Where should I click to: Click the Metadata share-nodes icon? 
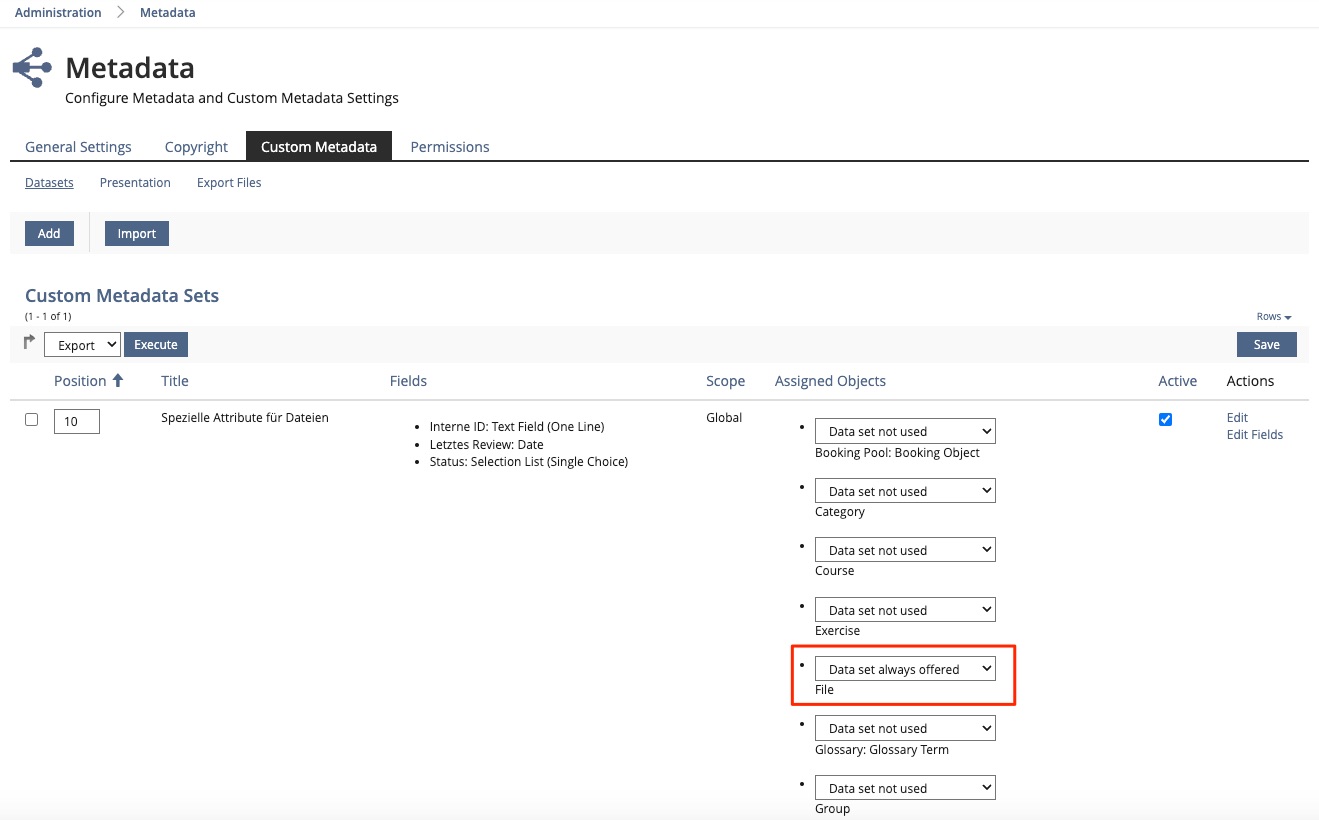pyautogui.click(x=33, y=68)
